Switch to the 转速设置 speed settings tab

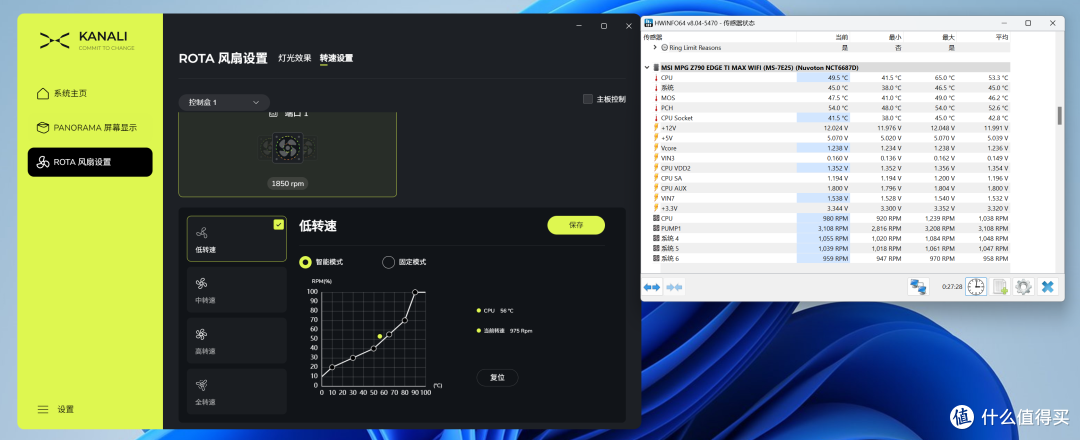tap(336, 58)
